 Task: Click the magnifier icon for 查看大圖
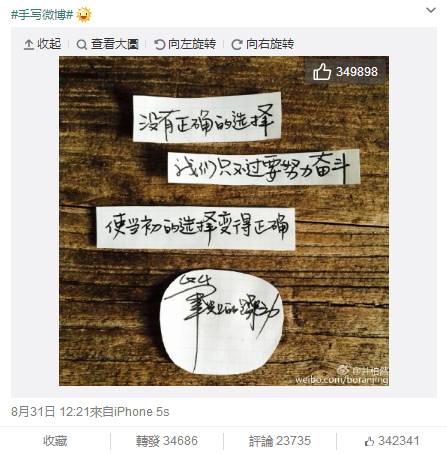click(82, 44)
